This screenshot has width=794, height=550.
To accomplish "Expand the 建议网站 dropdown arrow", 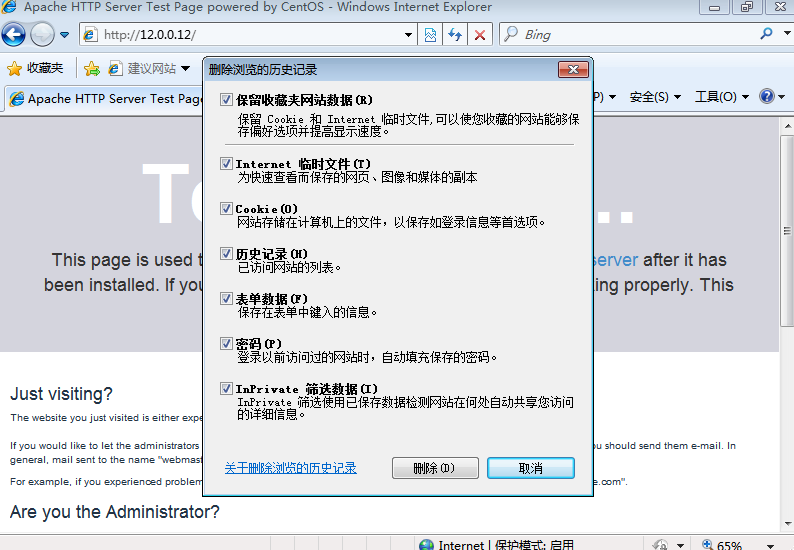I will click(185, 68).
